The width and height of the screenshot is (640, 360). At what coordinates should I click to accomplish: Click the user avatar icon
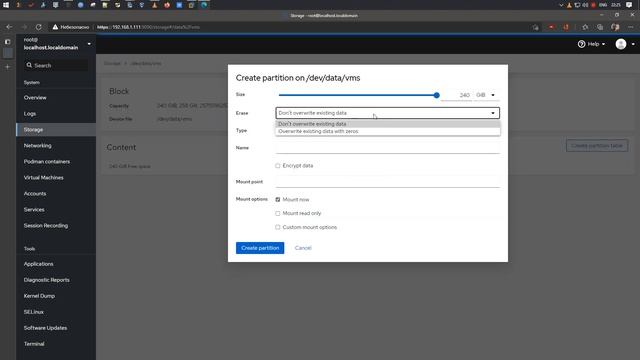coord(621,44)
